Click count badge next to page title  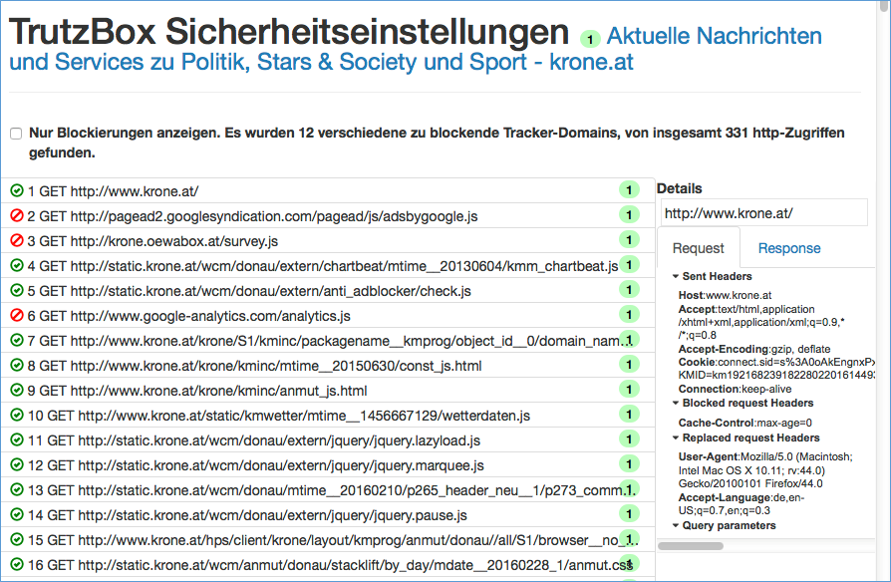590,39
